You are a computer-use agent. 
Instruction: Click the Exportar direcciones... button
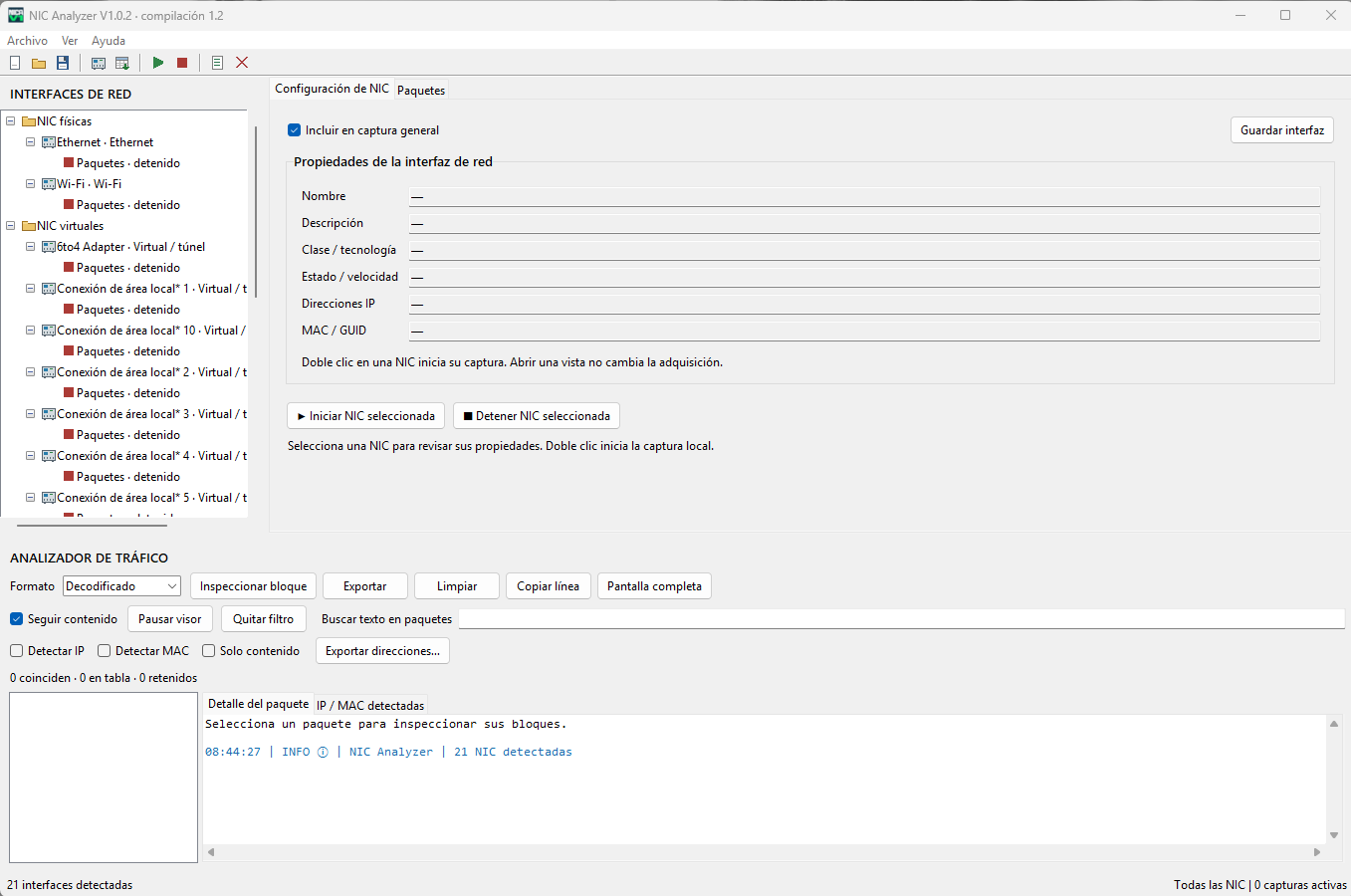pyautogui.click(x=382, y=651)
